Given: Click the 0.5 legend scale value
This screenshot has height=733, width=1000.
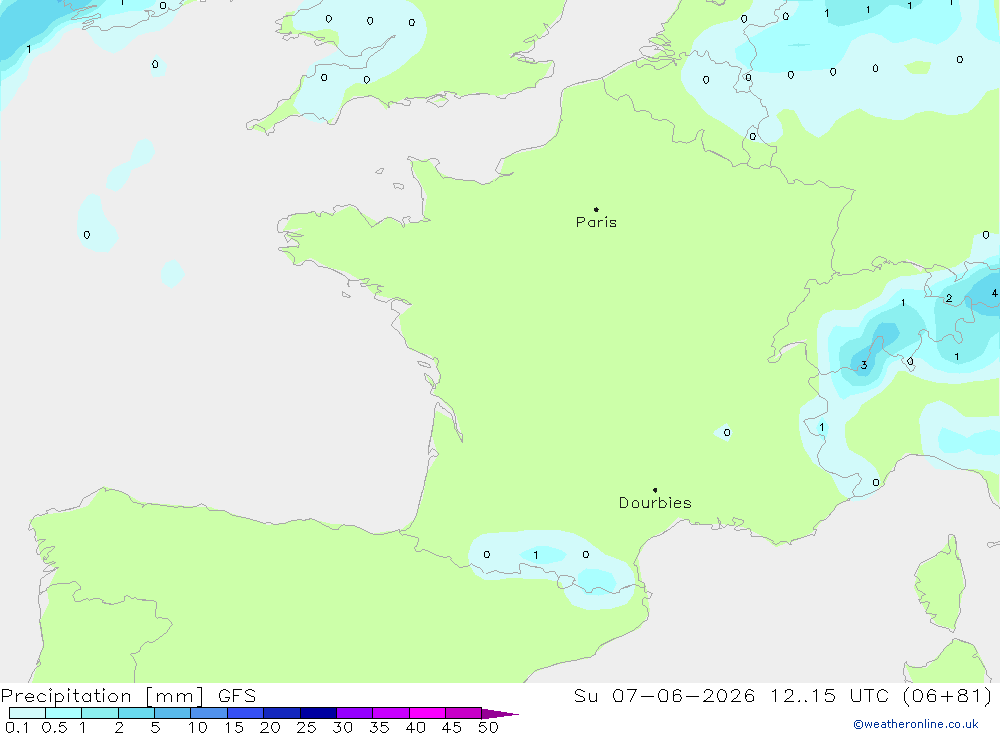Looking at the screenshot, I should coord(54,727).
